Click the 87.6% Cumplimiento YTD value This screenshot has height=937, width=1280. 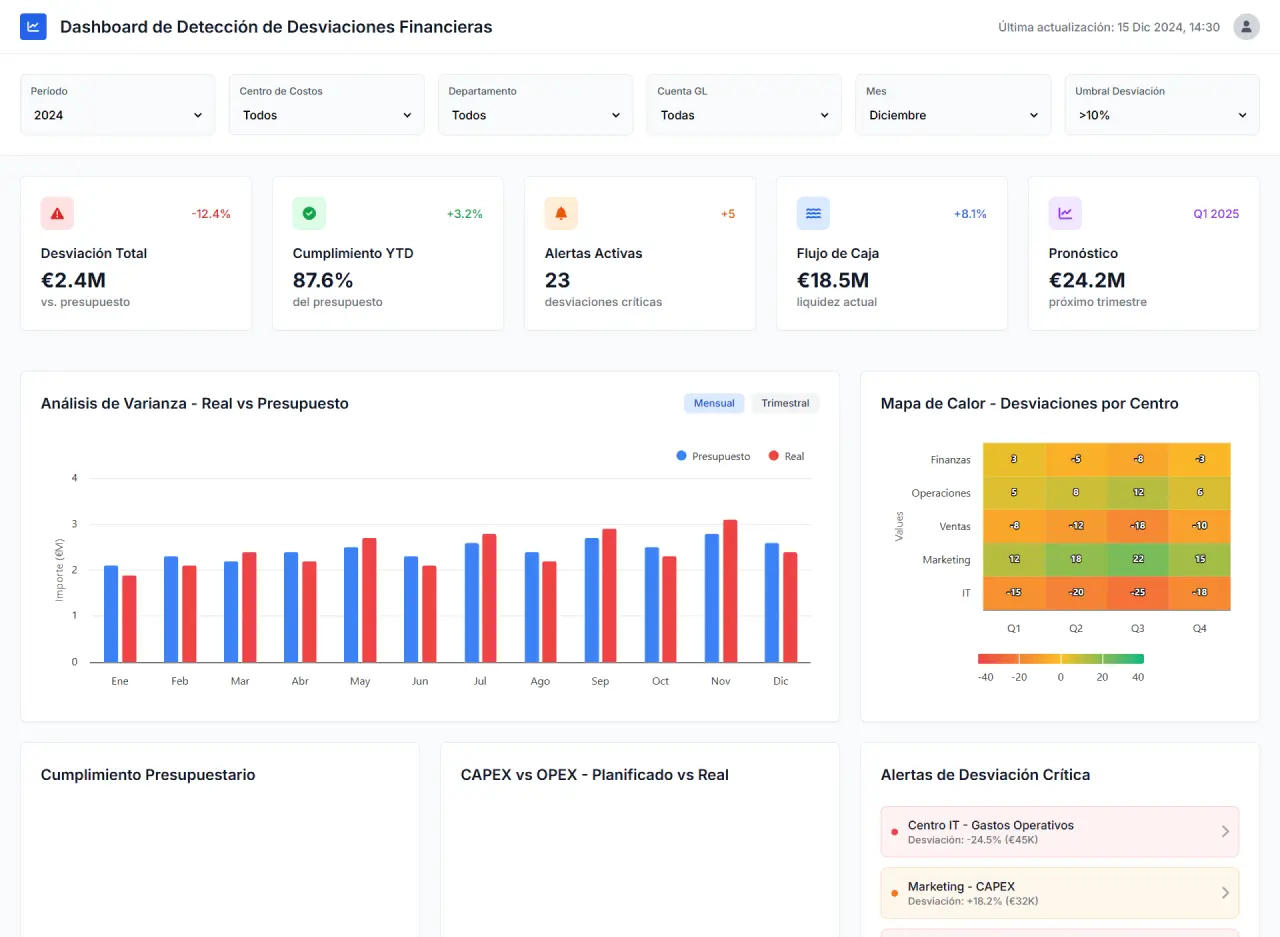(x=323, y=280)
